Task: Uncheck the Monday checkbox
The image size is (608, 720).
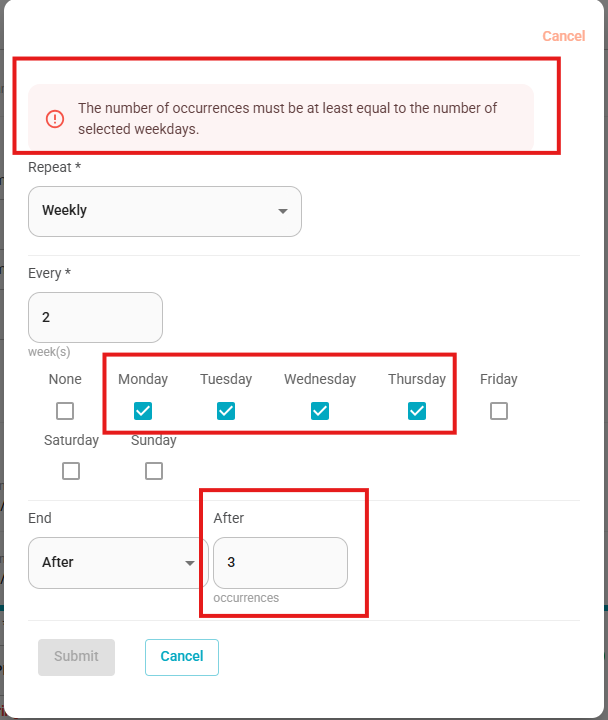Action: (143, 411)
